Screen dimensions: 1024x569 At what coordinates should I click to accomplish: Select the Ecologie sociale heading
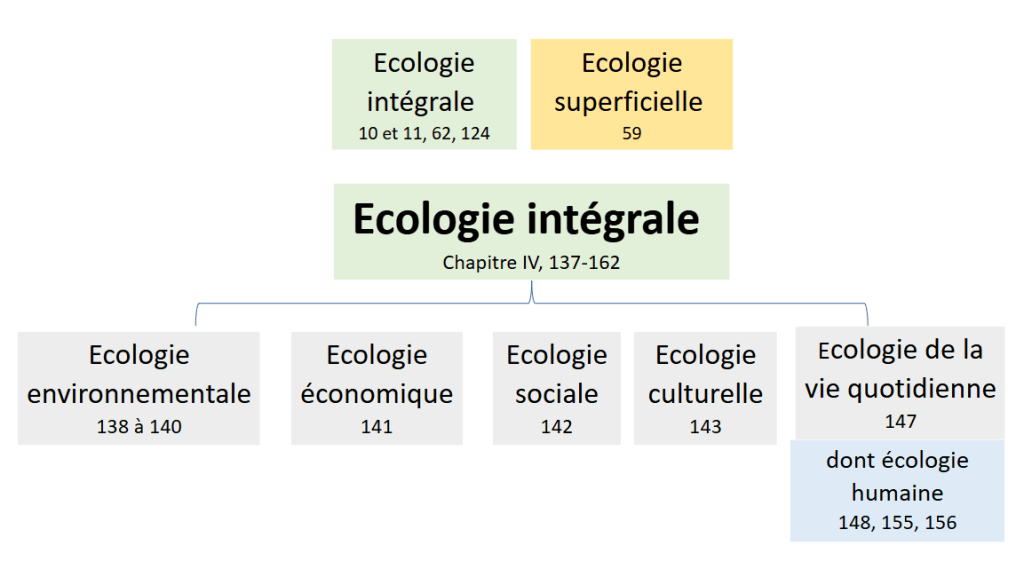(x=557, y=374)
